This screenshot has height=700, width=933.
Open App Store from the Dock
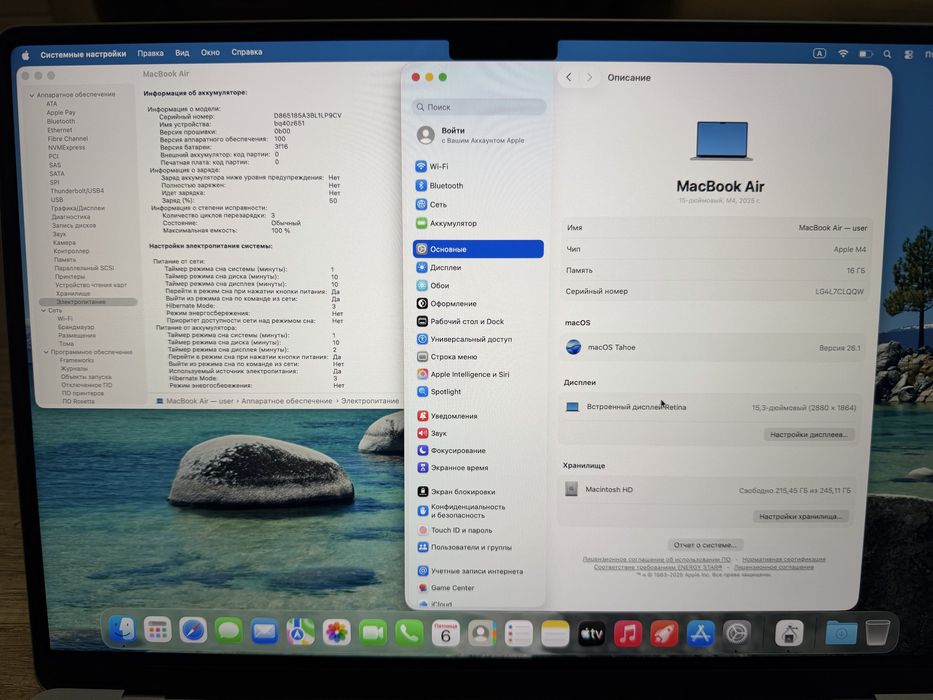coord(700,634)
